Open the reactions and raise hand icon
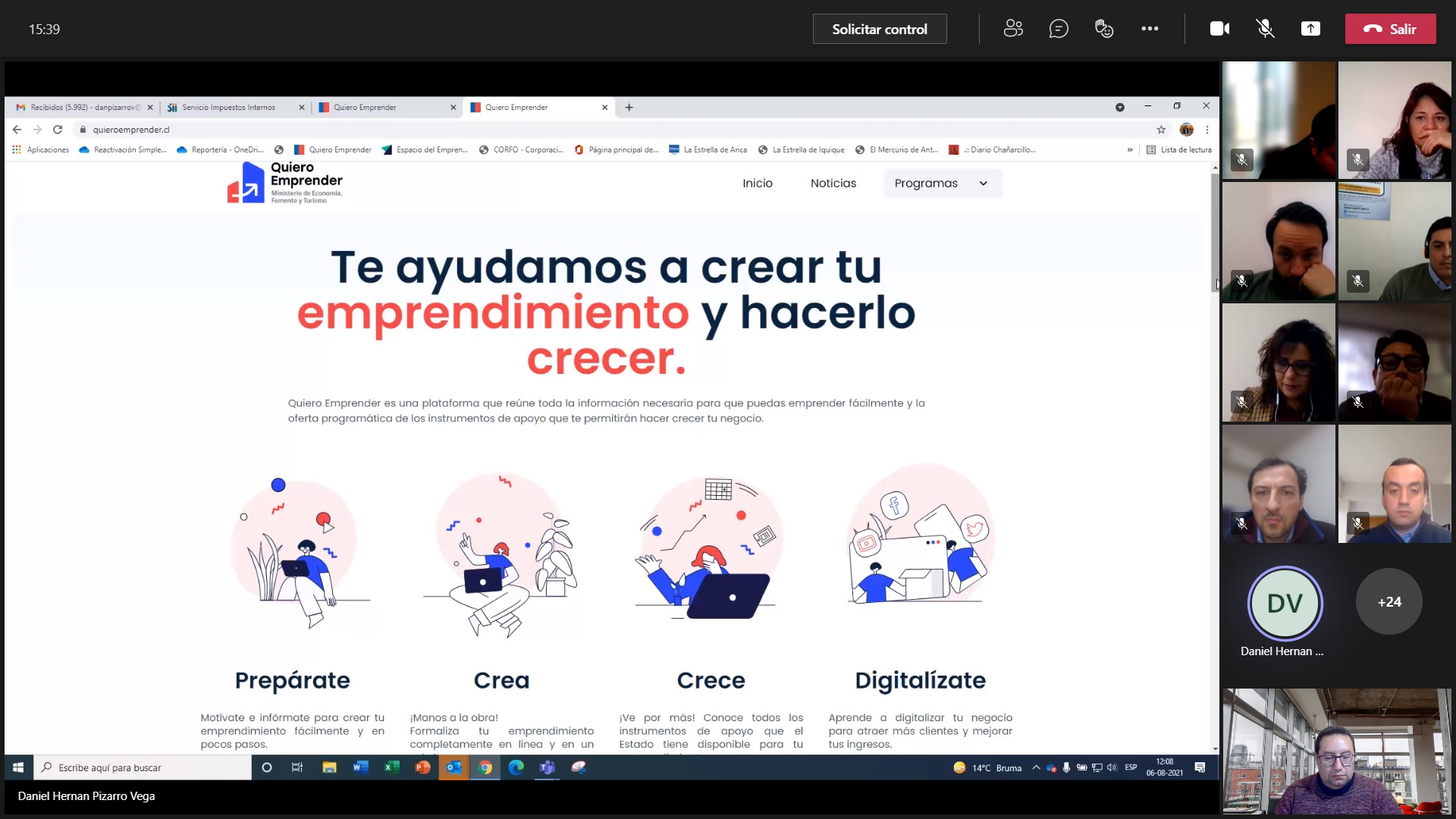The image size is (1456, 819). (1104, 29)
